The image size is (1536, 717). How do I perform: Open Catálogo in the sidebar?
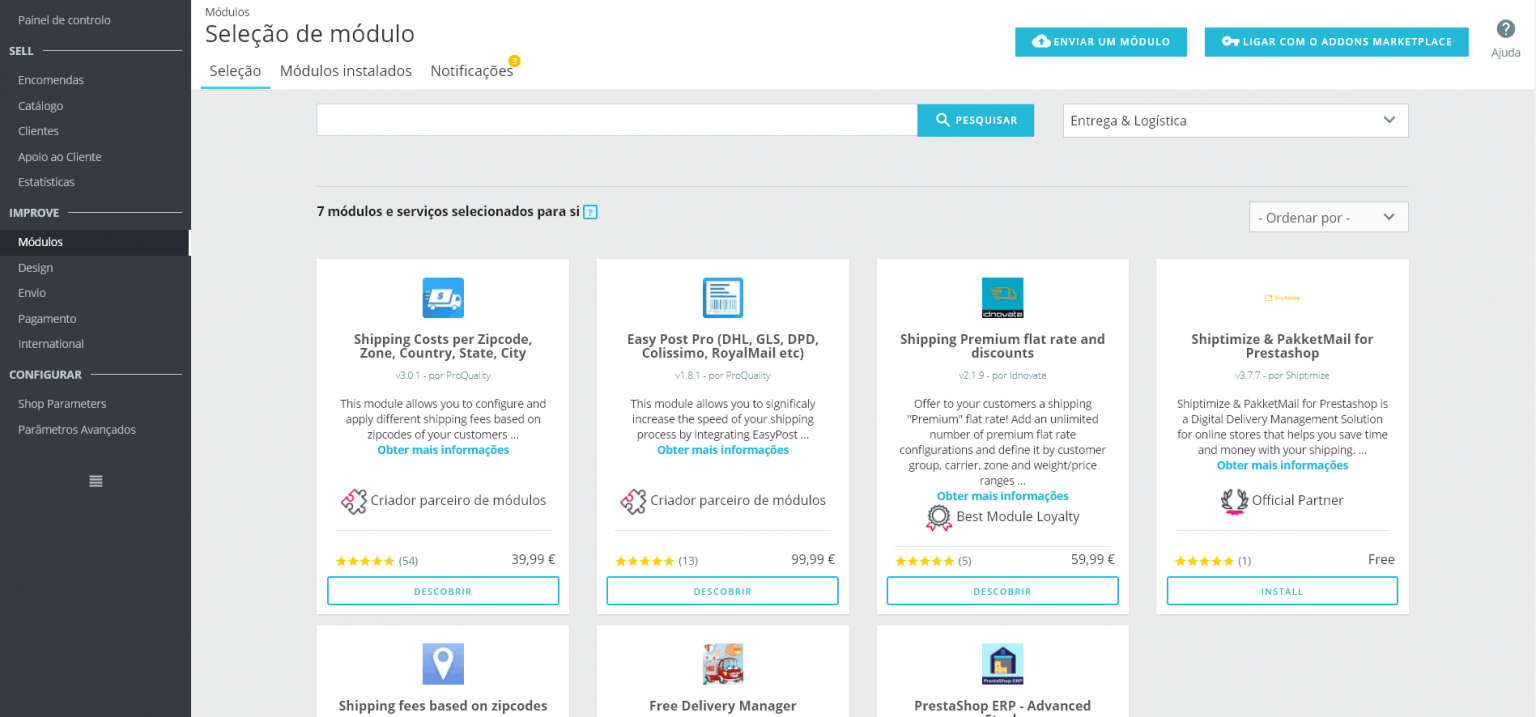coord(41,106)
